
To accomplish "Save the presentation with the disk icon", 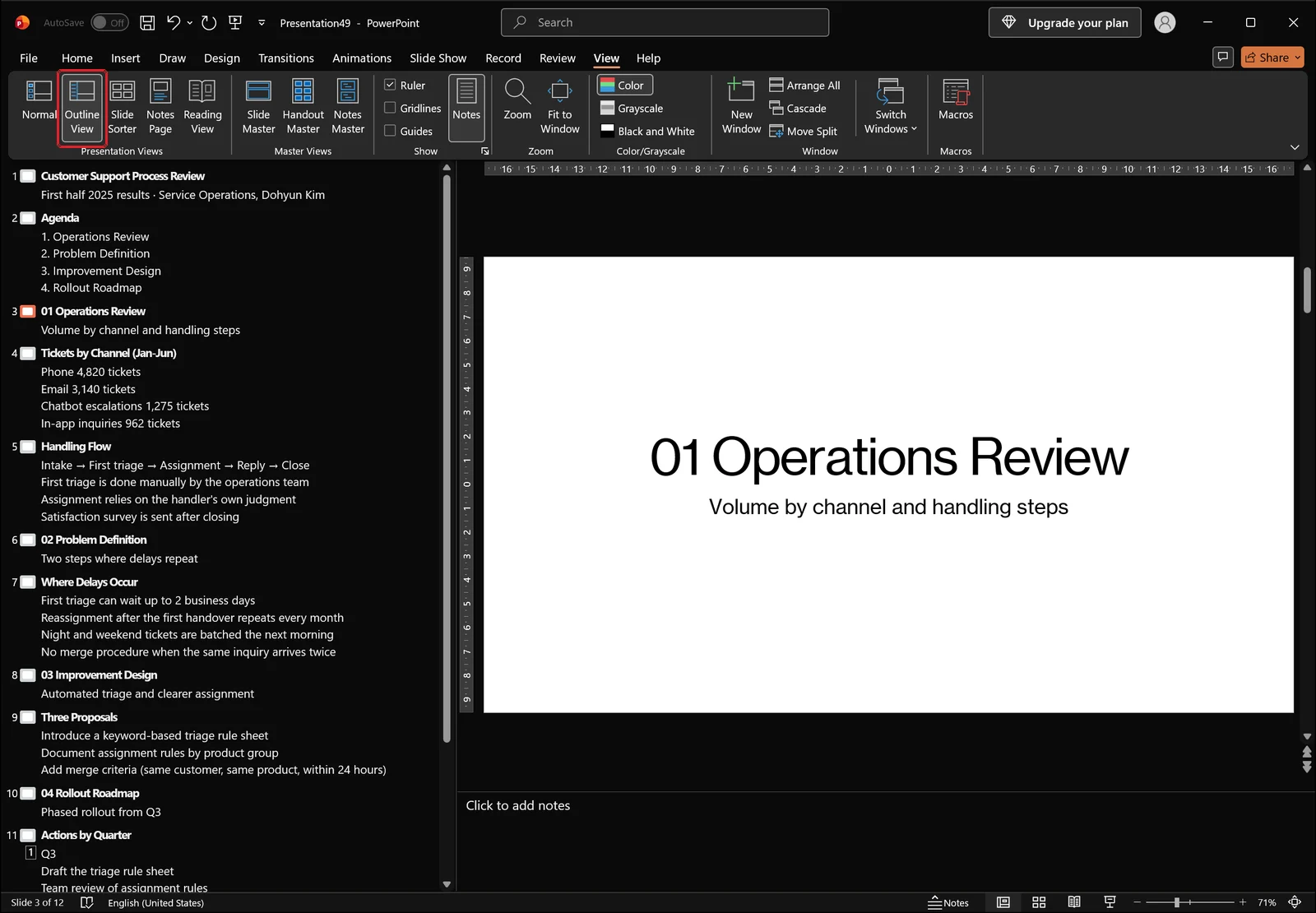I will point(147,23).
